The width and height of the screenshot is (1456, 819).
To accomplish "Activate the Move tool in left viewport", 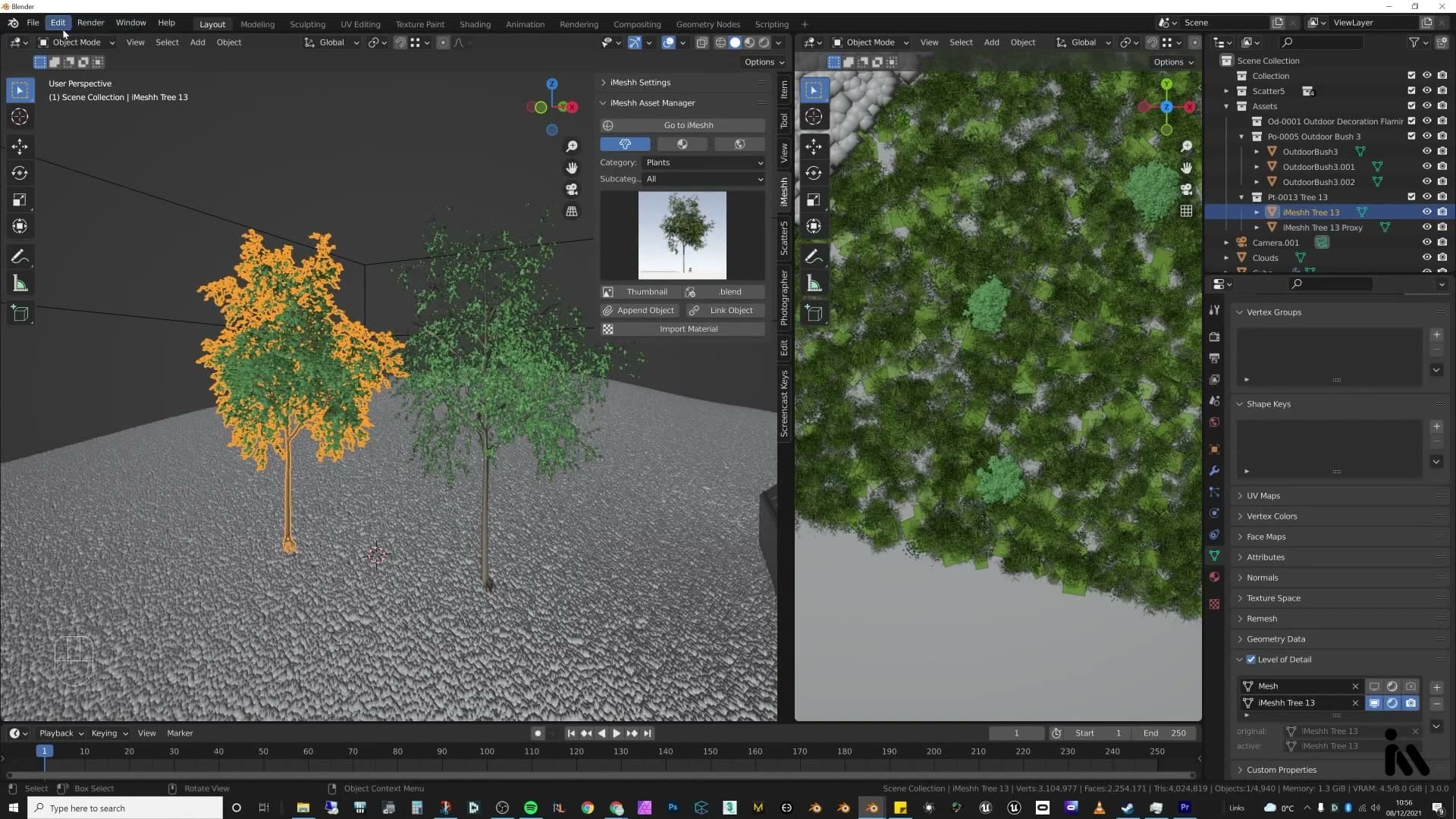I will [x=20, y=146].
